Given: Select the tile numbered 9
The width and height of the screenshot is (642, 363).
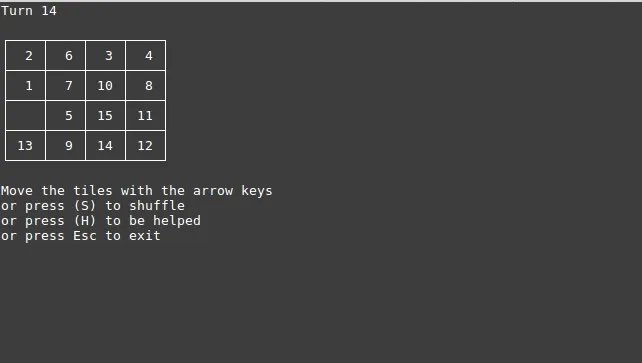Looking at the screenshot, I should click(x=66, y=146).
